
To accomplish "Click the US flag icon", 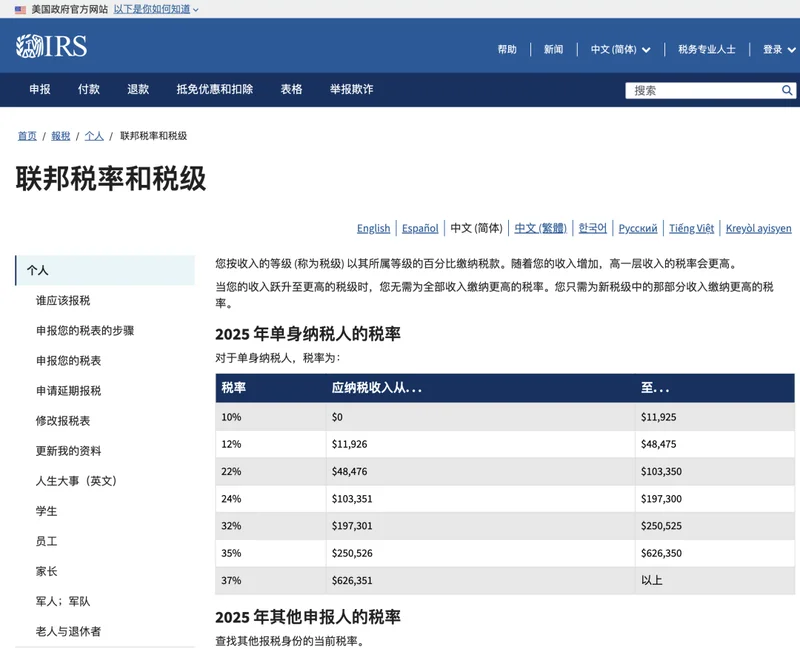I will (20, 9).
